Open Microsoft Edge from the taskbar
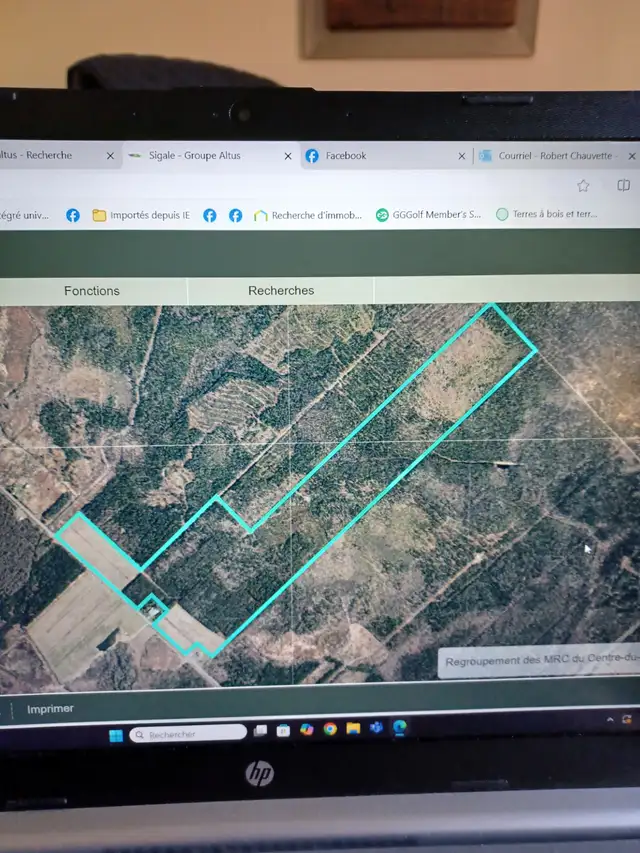The width and height of the screenshot is (640, 853). [x=399, y=727]
